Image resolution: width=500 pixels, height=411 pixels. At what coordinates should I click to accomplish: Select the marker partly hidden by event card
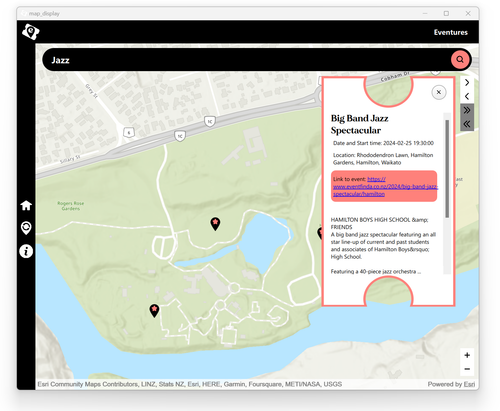tap(320, 233)
